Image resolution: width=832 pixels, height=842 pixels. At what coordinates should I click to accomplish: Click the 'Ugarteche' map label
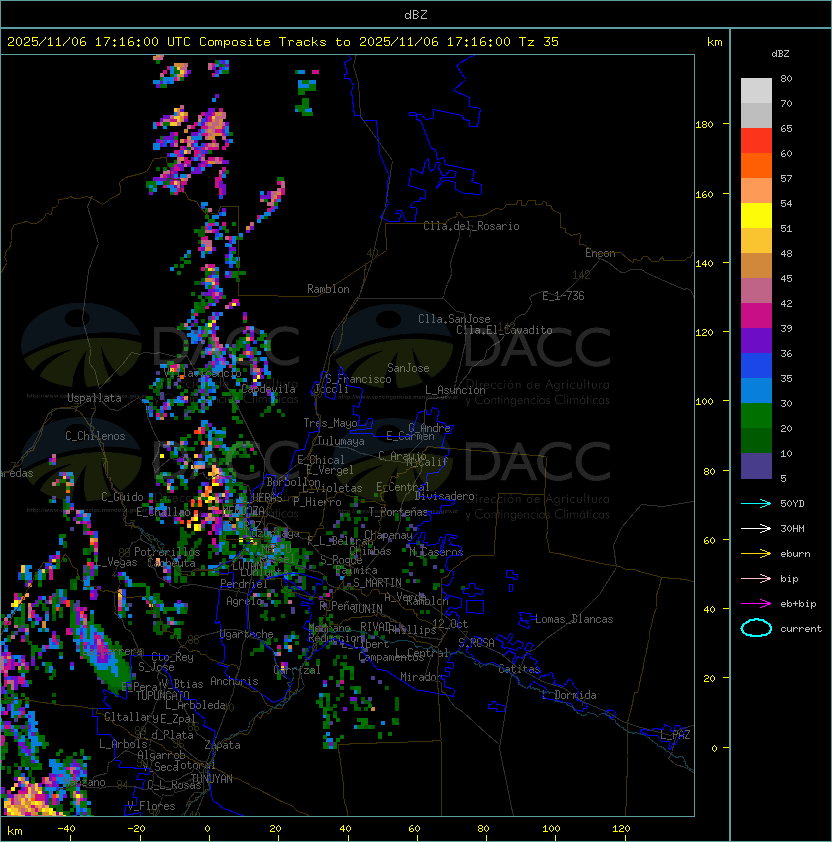(247, 635)
